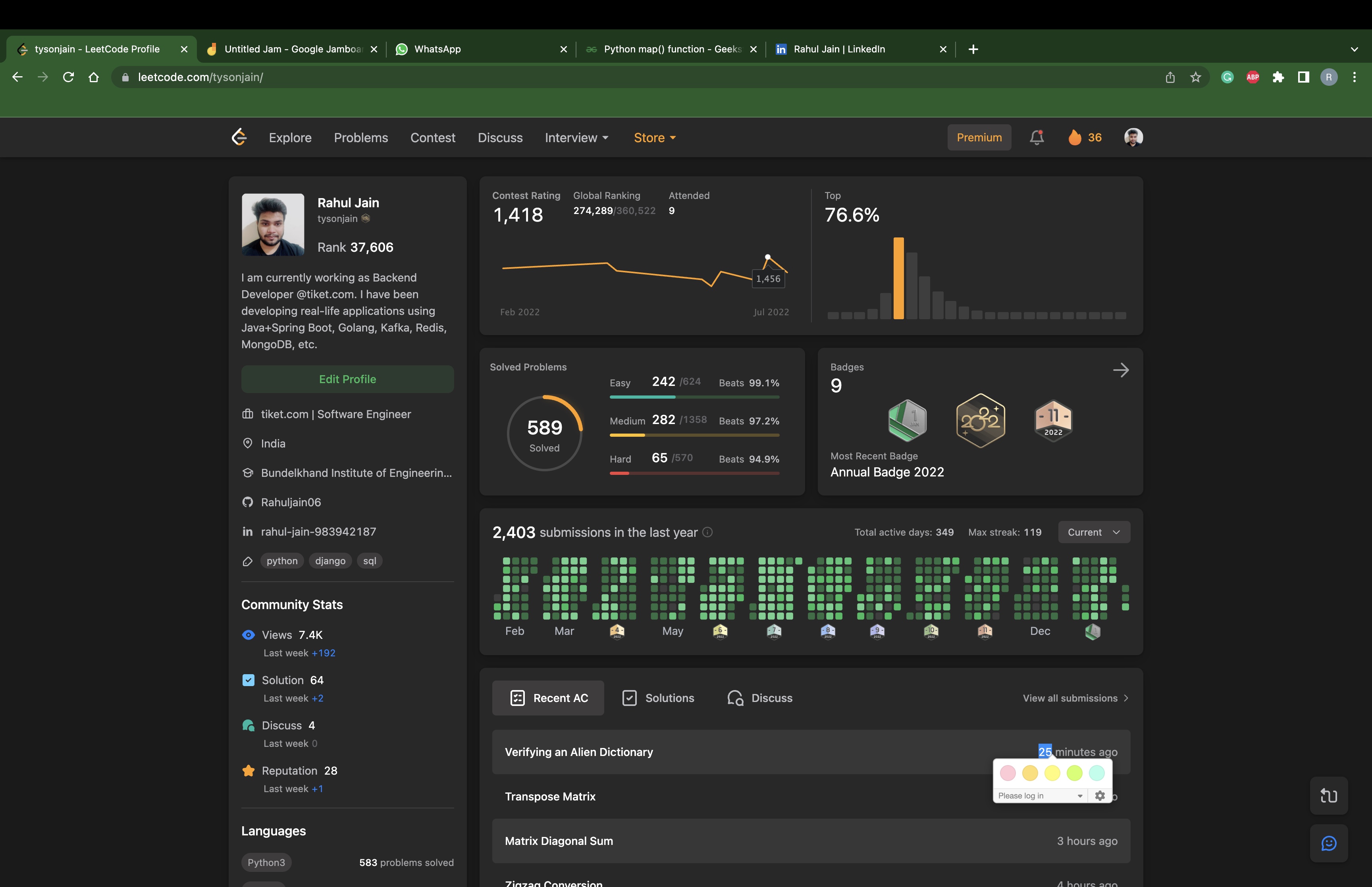Click the Premium button

coord(979,138)
